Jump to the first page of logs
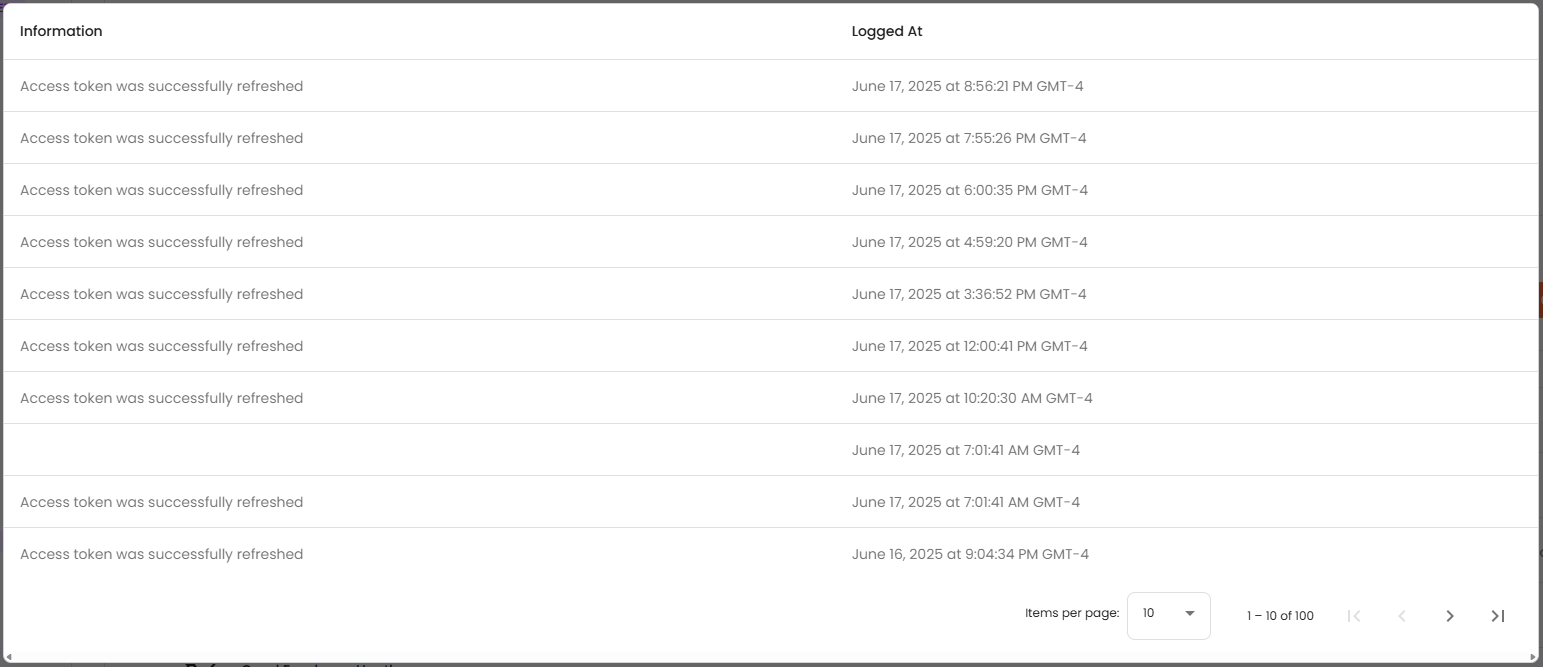1543x667 pixels. click(1354, 616)
